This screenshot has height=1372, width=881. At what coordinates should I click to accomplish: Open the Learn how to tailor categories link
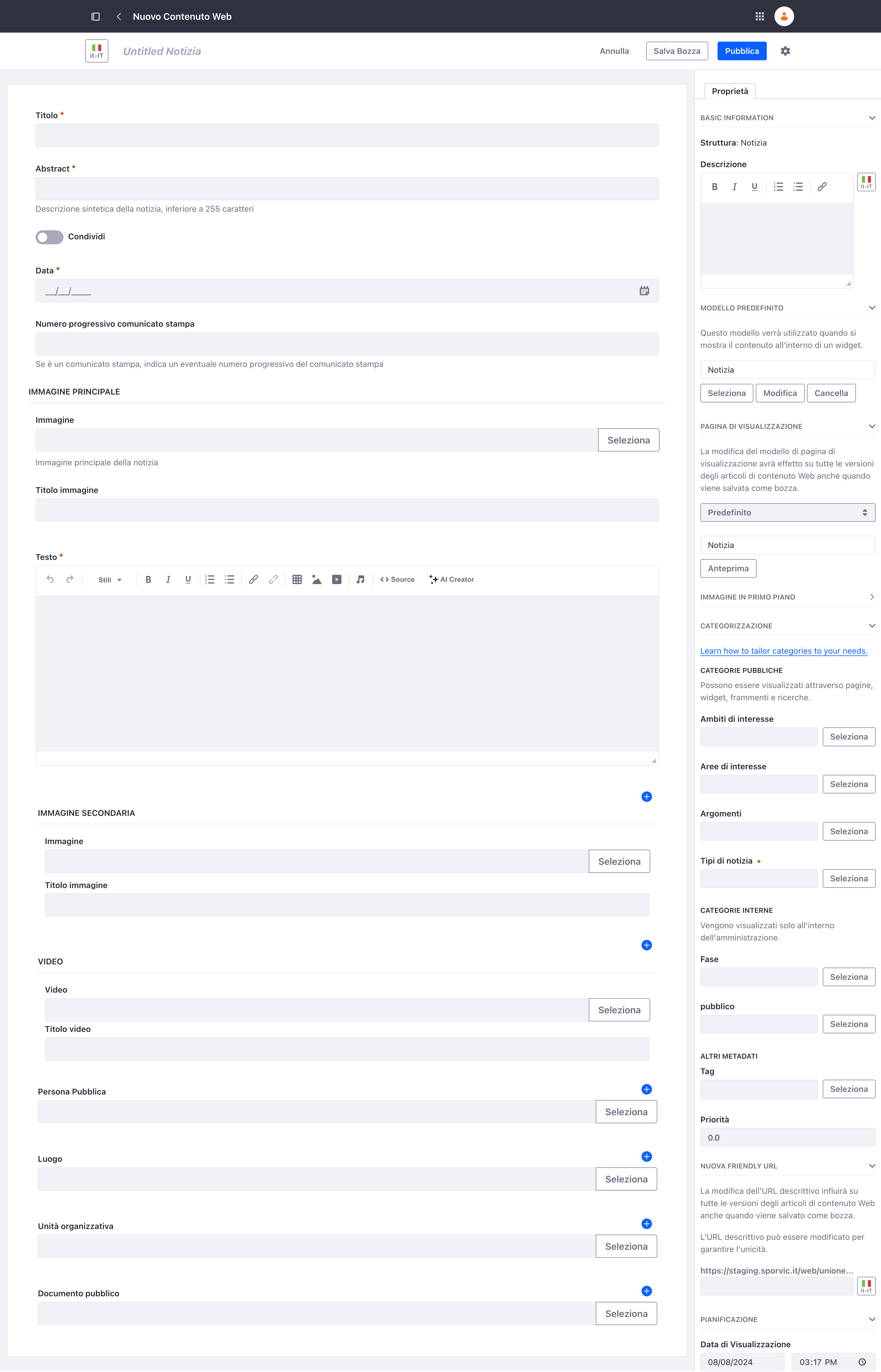[x=783, y=650]
